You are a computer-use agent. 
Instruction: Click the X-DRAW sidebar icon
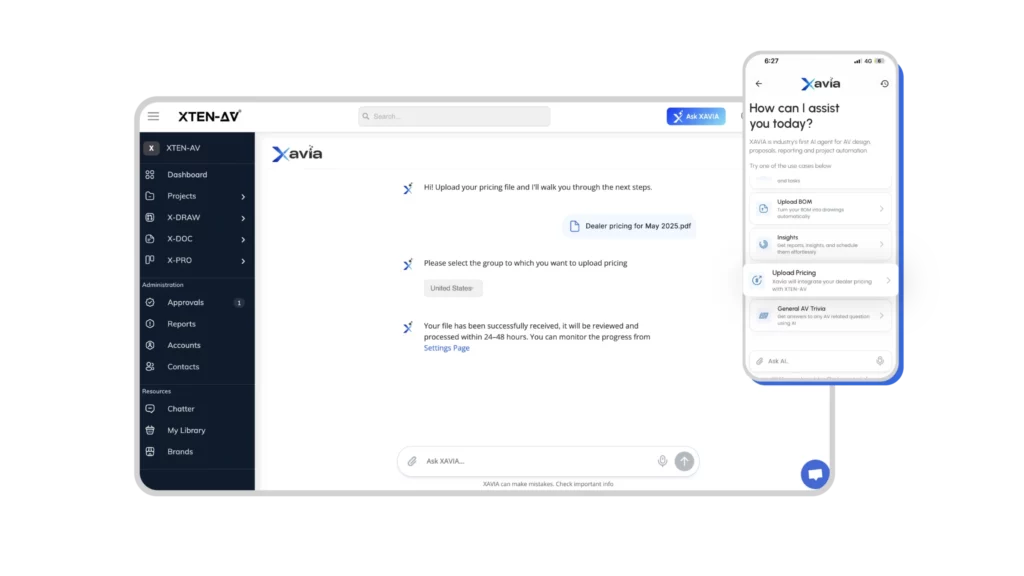click(150, 217)
